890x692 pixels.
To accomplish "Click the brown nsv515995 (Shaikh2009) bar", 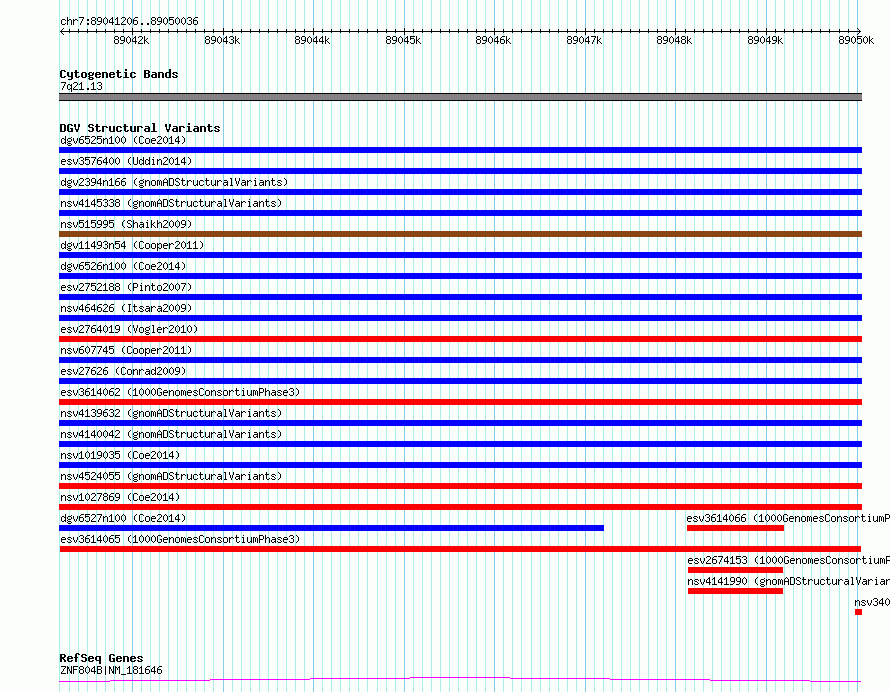I will [x=460, y=234].
